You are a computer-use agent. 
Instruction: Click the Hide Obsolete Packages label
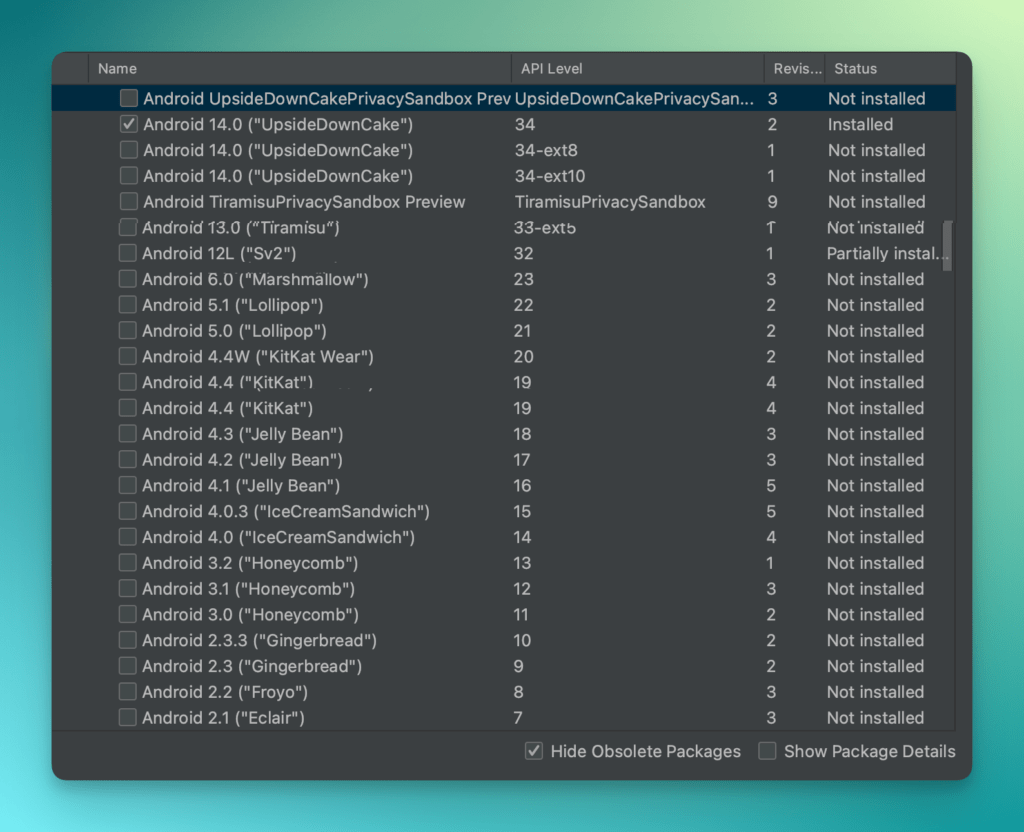pos(645,752)
